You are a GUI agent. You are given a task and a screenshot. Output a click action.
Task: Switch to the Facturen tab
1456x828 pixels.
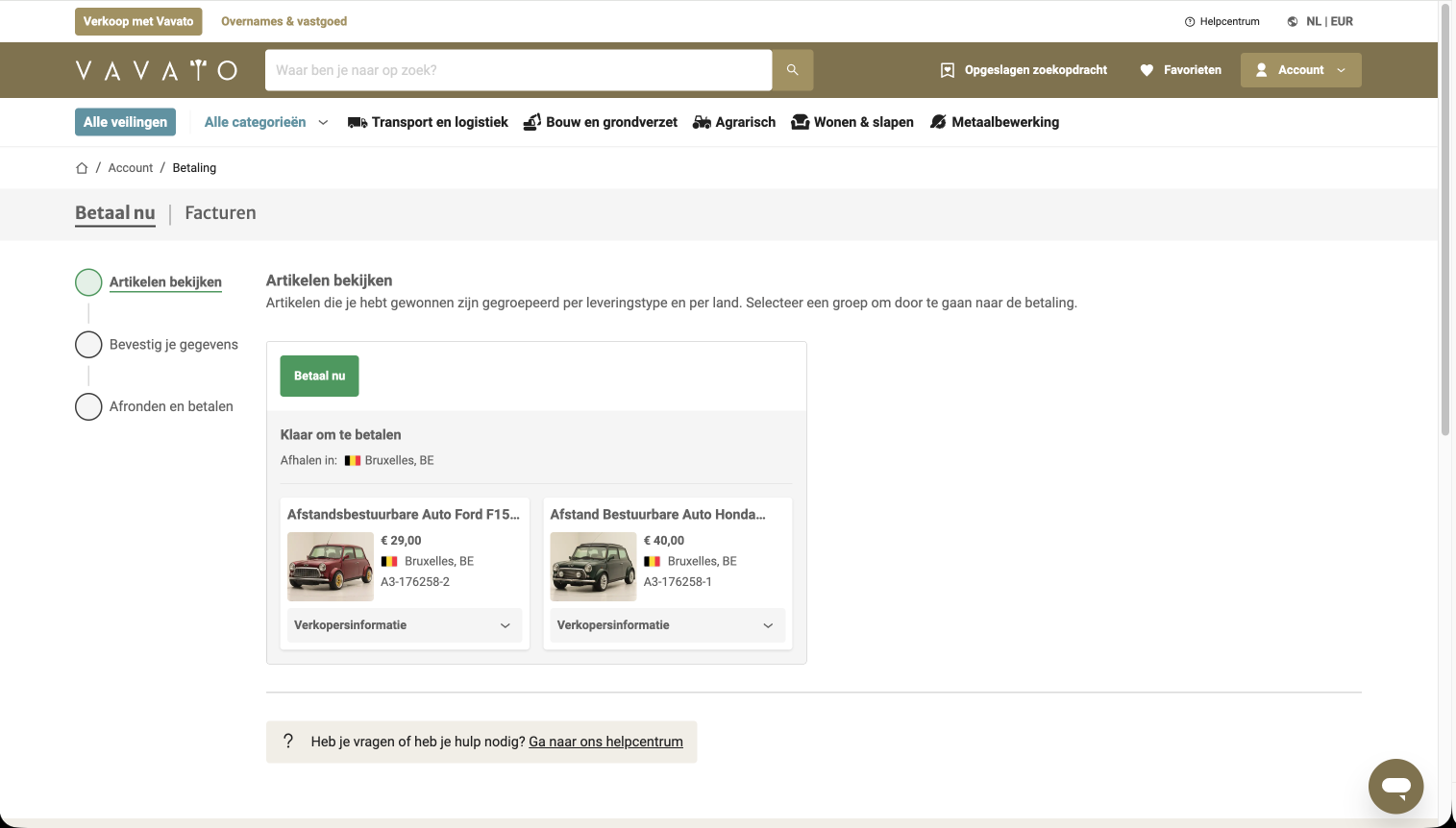(220, 213)
